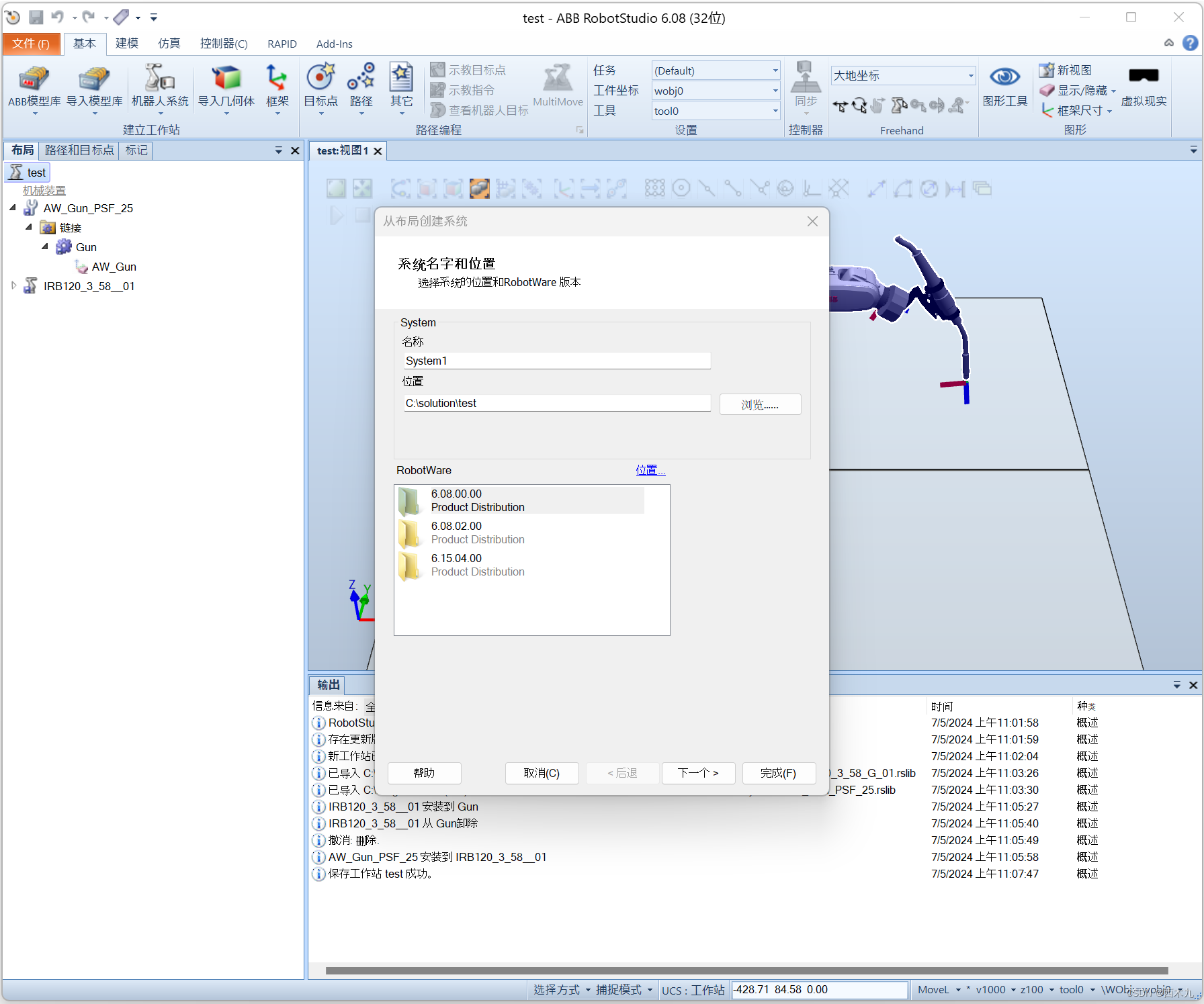Select Freehand move tool icon
Image resolution: width=1204 pixels, height=1004 pixels.
point(840,105)
